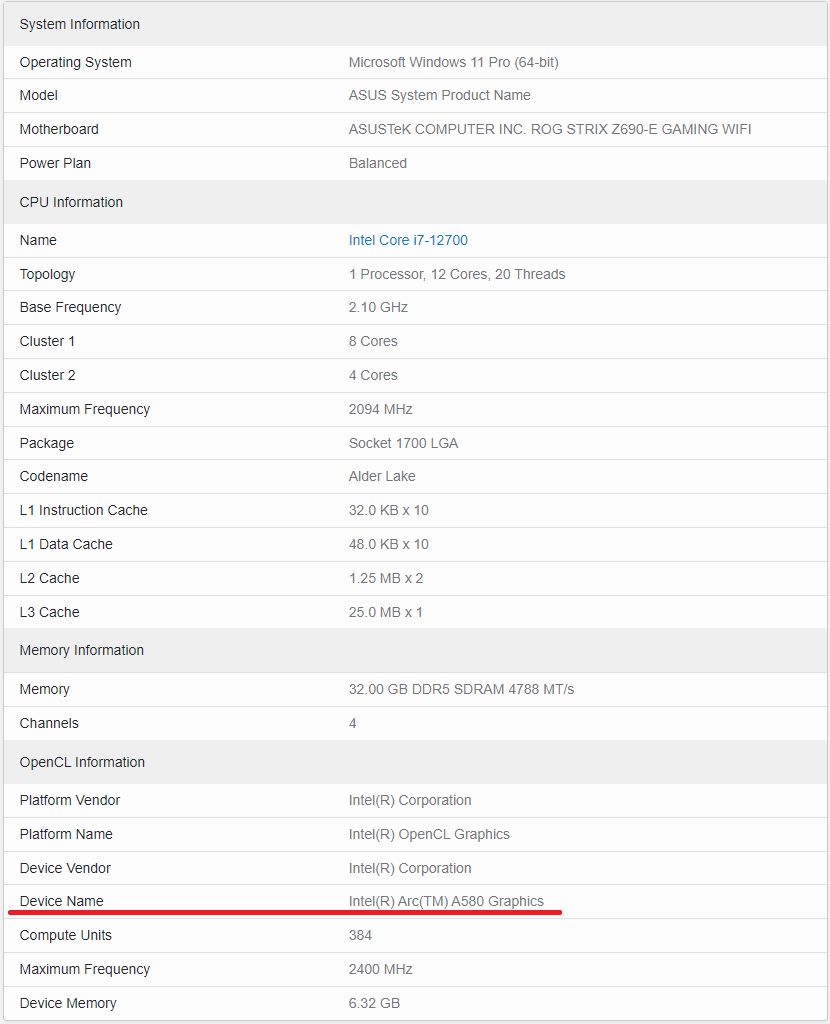Click the '48.0 KB x 10' data cache value
The image size is (830, 1024).
[389, 544]
